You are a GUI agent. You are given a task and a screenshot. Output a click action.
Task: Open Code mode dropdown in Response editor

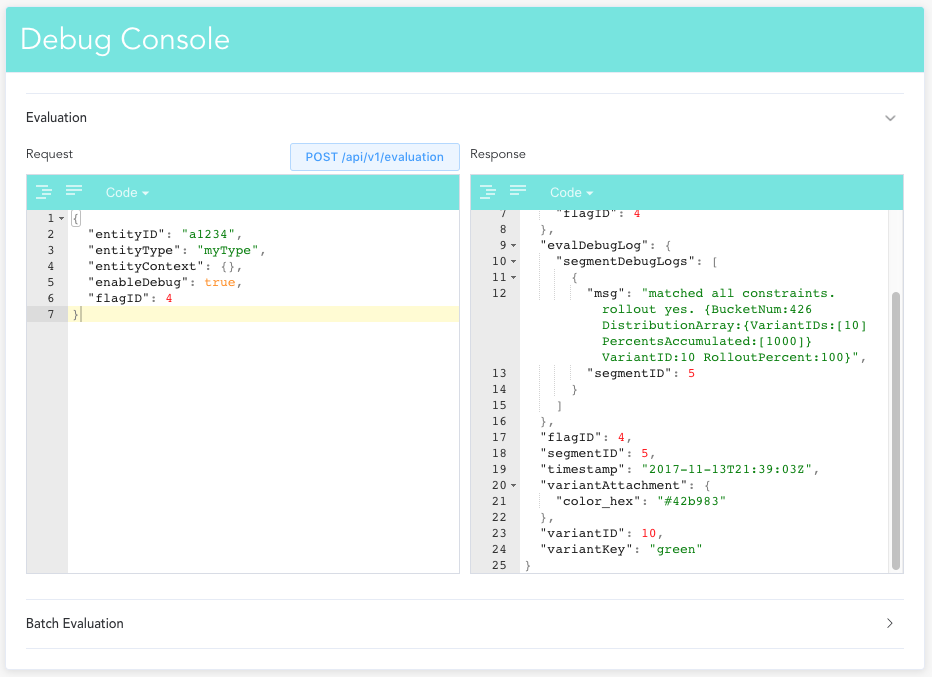coord(571,193)
